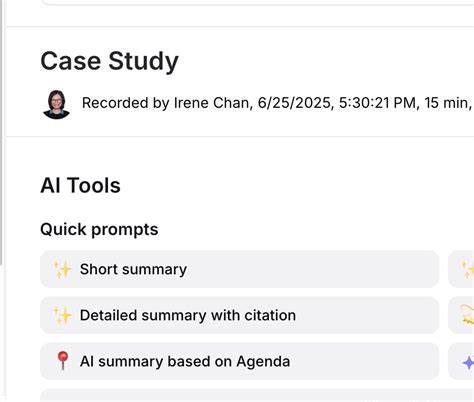Click Irene Chan's profile avatar

56,104
